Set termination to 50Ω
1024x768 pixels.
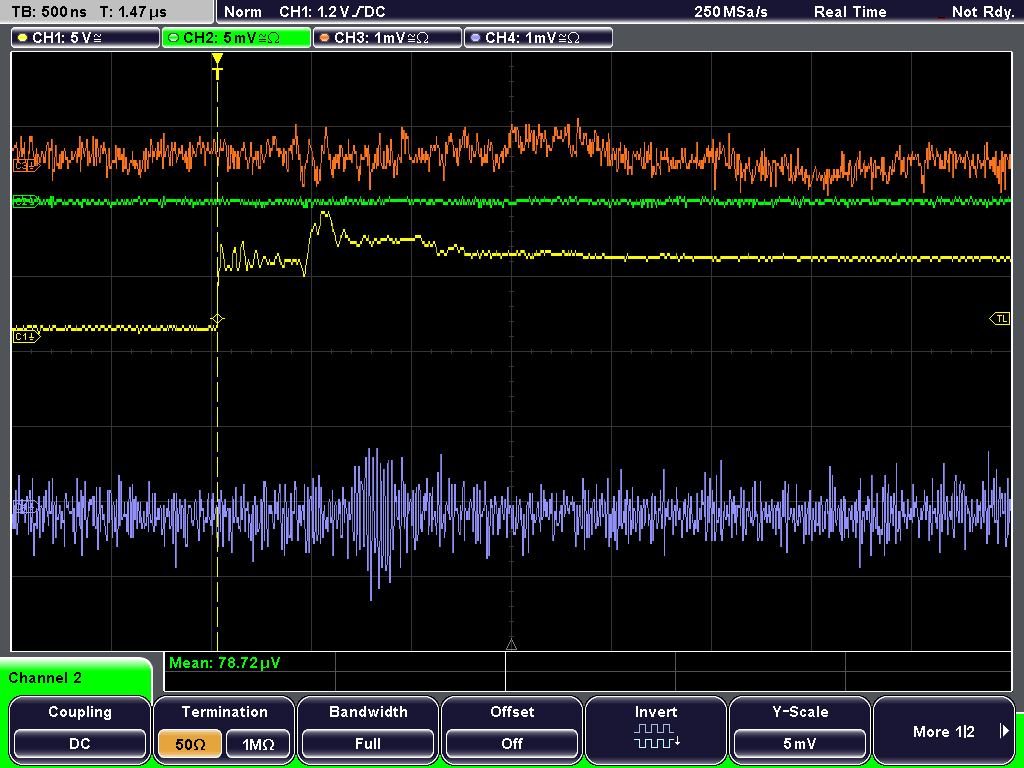click(x=190, y=744)
